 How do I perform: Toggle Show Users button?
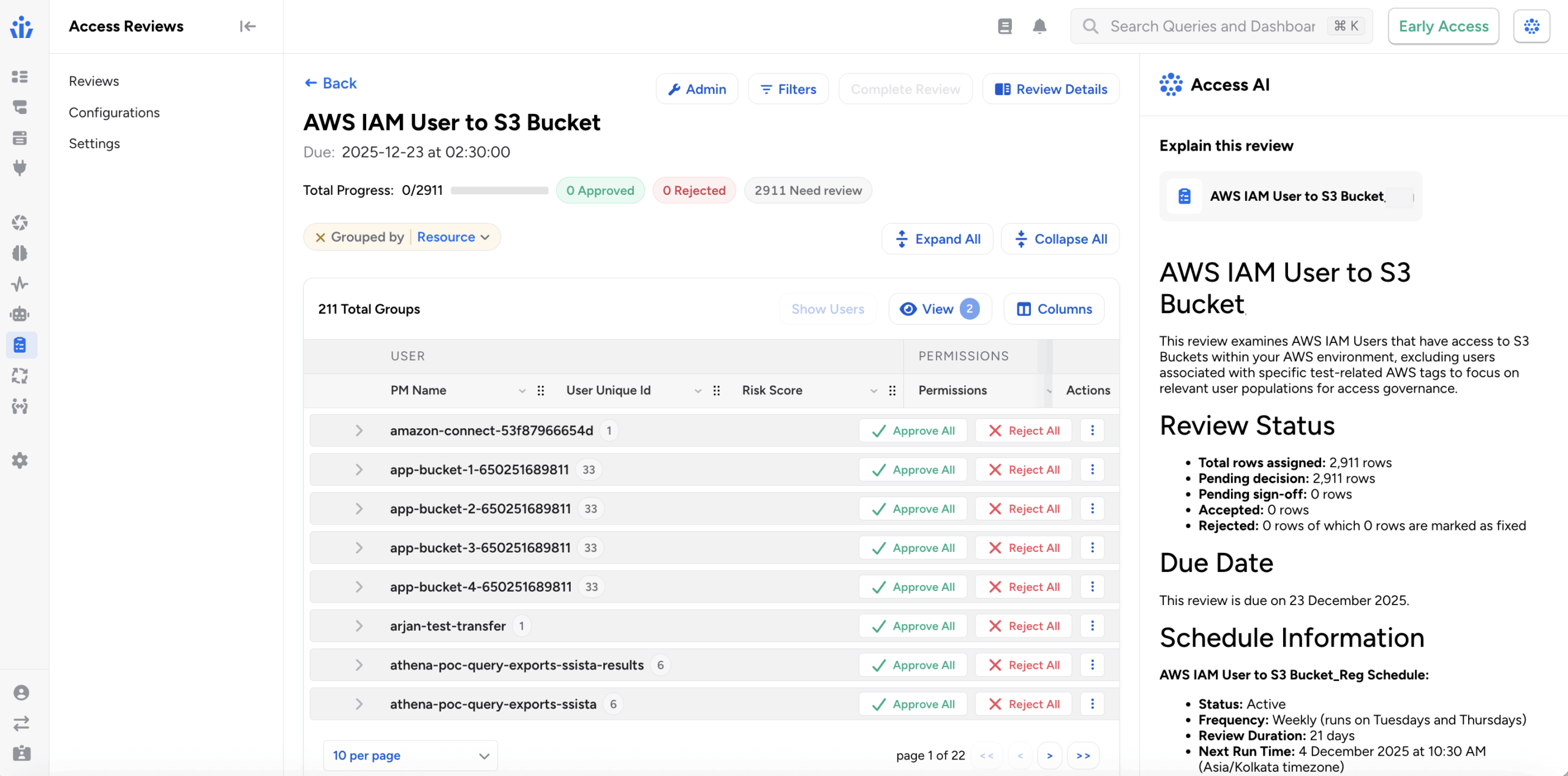point(827,309)
